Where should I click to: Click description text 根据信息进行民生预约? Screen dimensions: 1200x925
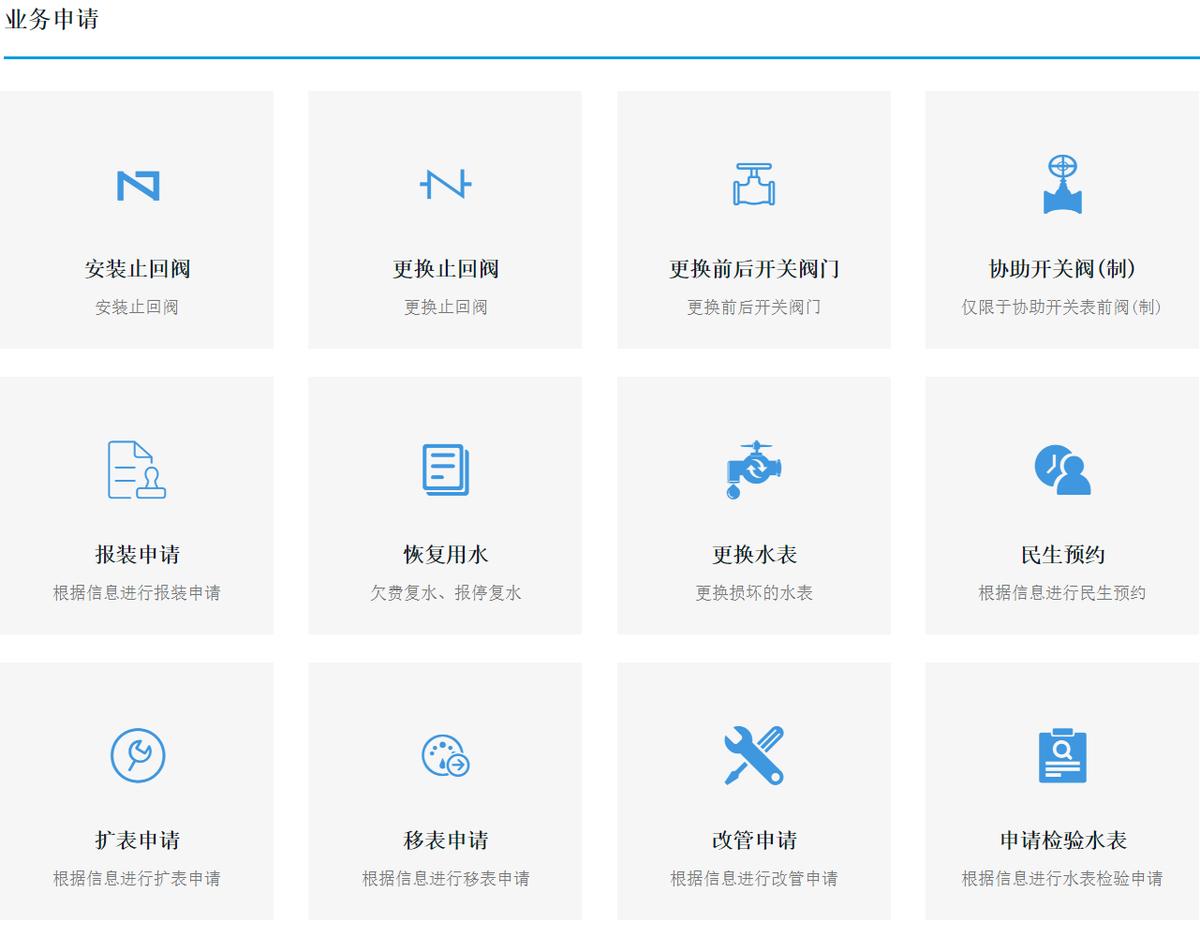pyautogui.click(x=1062, y=593)
